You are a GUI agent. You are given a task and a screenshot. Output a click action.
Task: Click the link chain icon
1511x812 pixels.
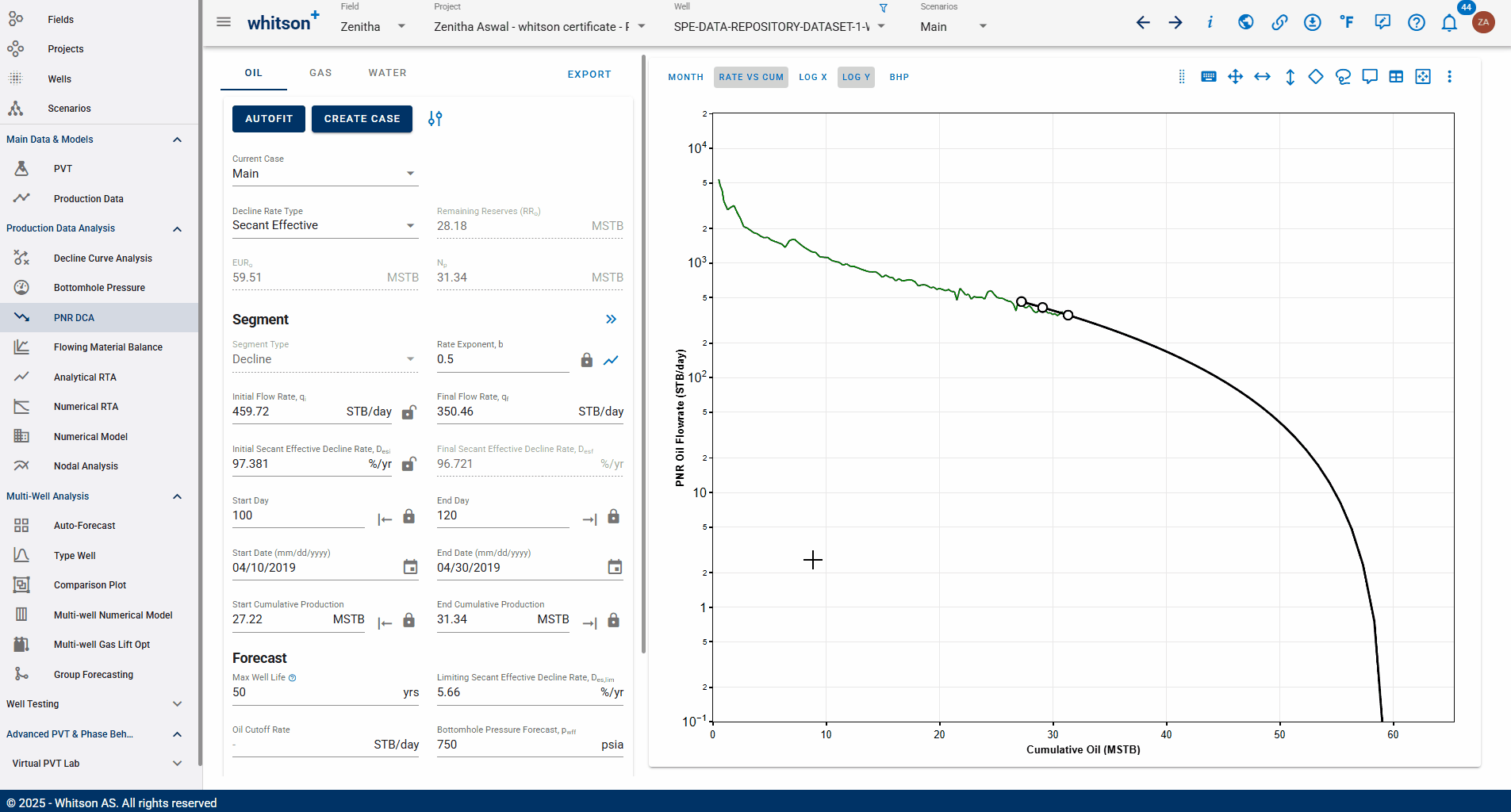(1279, 22)
